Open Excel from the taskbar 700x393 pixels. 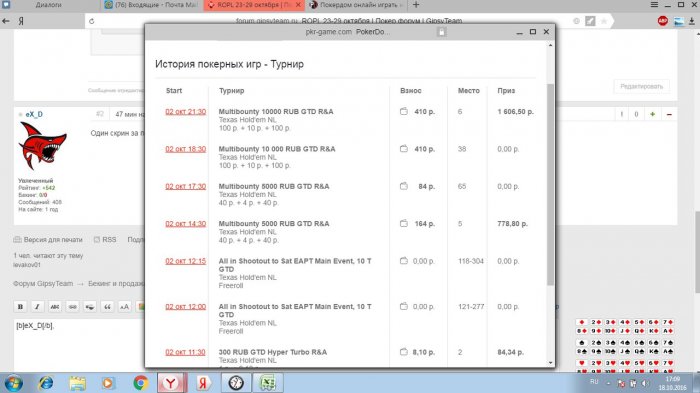tap(268, 383)
